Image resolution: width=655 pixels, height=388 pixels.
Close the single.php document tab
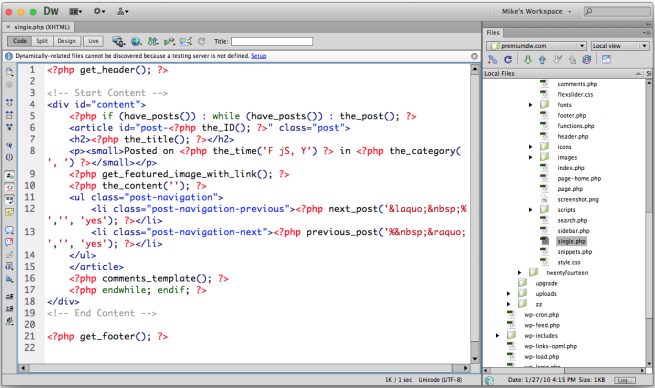[x=8, y=27]
